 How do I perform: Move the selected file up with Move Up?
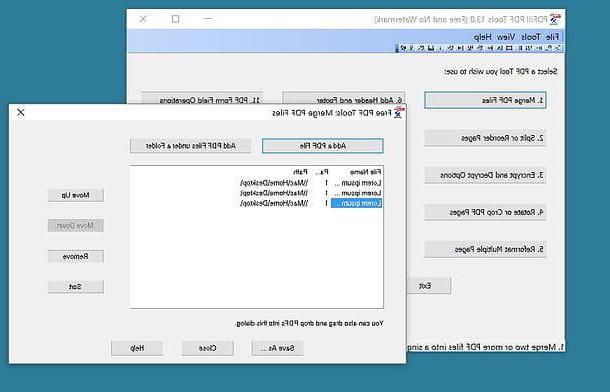pyautogui.click(x=75, y=195)
